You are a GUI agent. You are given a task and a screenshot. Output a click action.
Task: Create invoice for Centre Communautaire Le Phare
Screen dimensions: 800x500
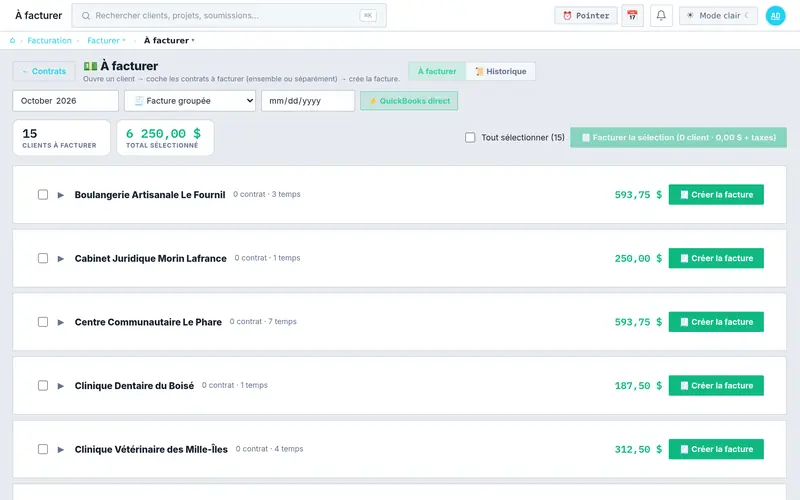(x=716, y=322)
